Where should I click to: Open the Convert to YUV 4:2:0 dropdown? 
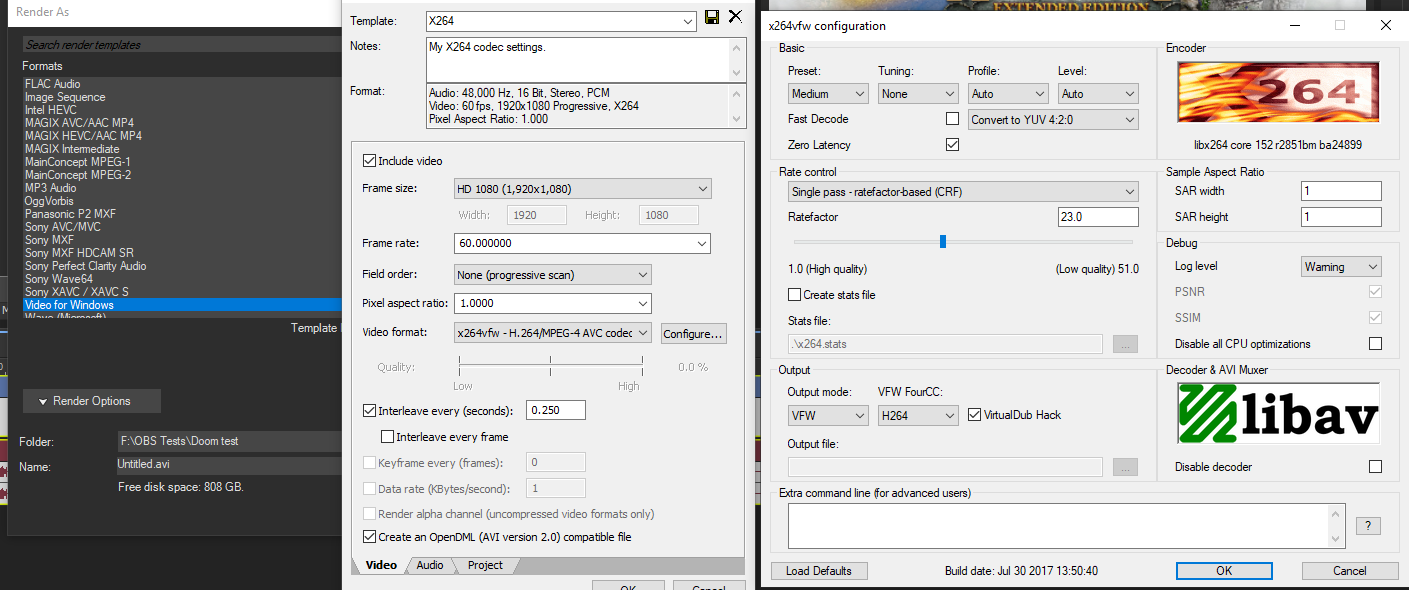[1053, 120]
